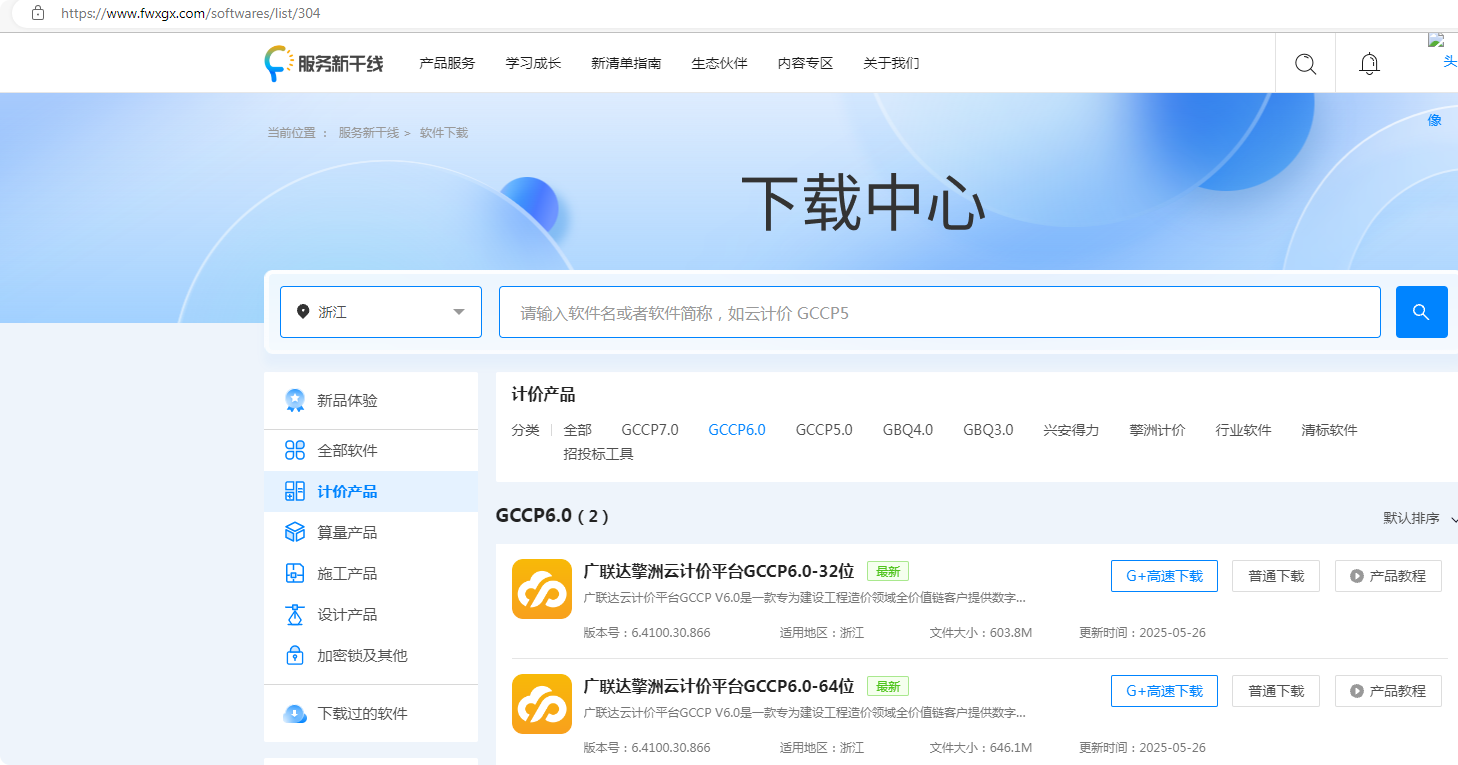Screen dimensions: 1458x765
Task: Click the location pin icon in province selector
Action: pos(303,311)
